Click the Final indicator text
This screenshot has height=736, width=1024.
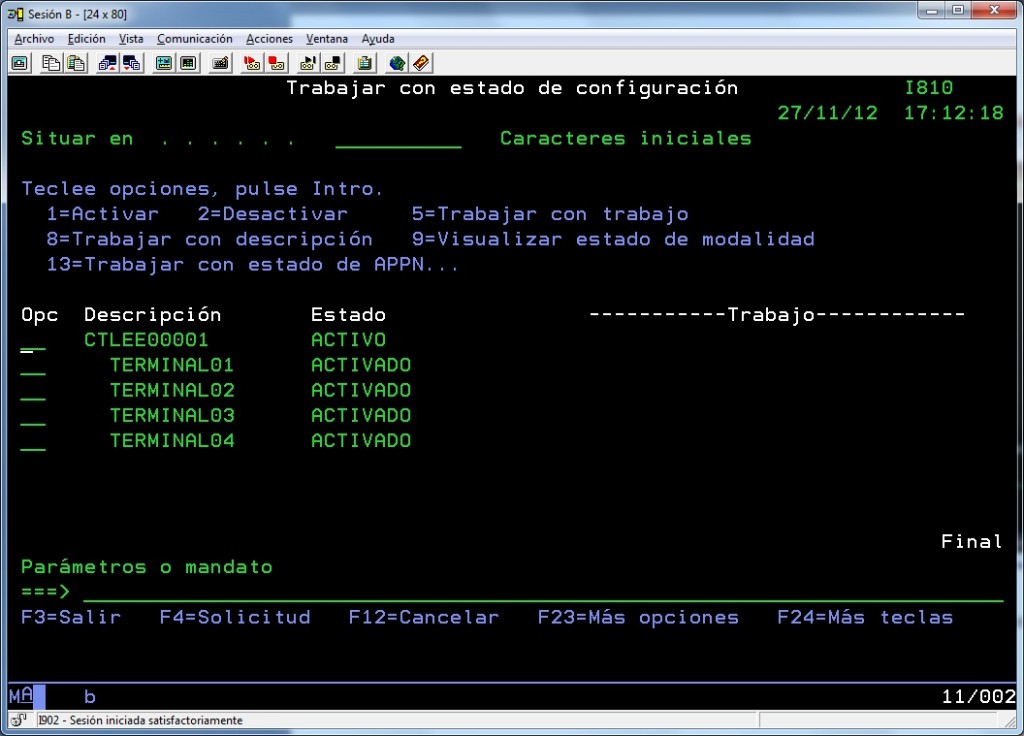click(972, 541)
